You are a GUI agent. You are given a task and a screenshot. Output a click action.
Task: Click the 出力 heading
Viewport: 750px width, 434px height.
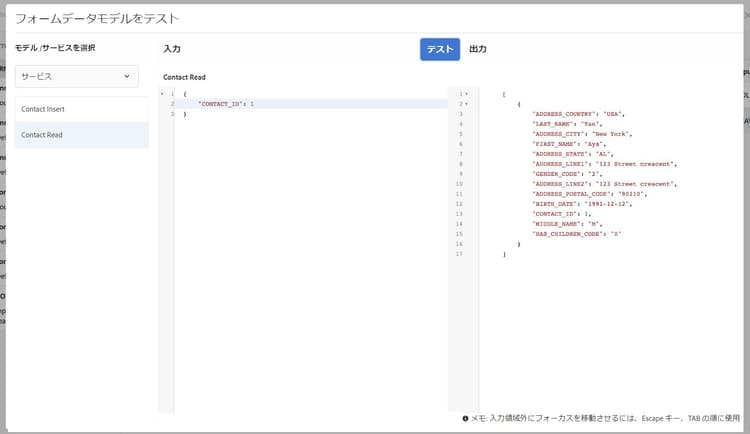[x=478, y=49]
